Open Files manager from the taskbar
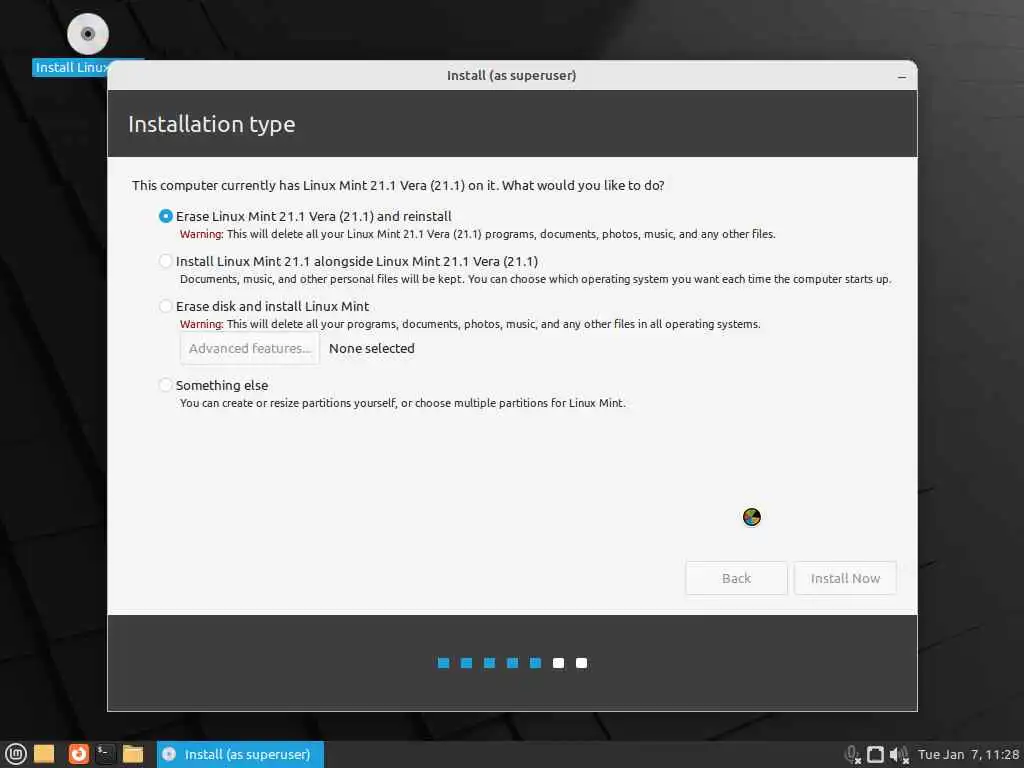This screenshot has width=1024, height=768. point(133,754)
